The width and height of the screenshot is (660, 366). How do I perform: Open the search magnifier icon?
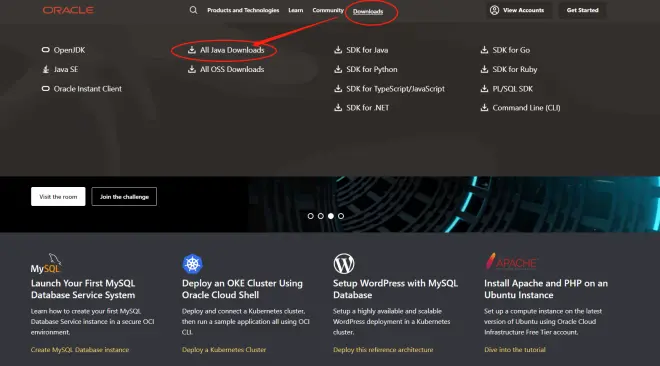pyautogui.click(x=193, y=10)
